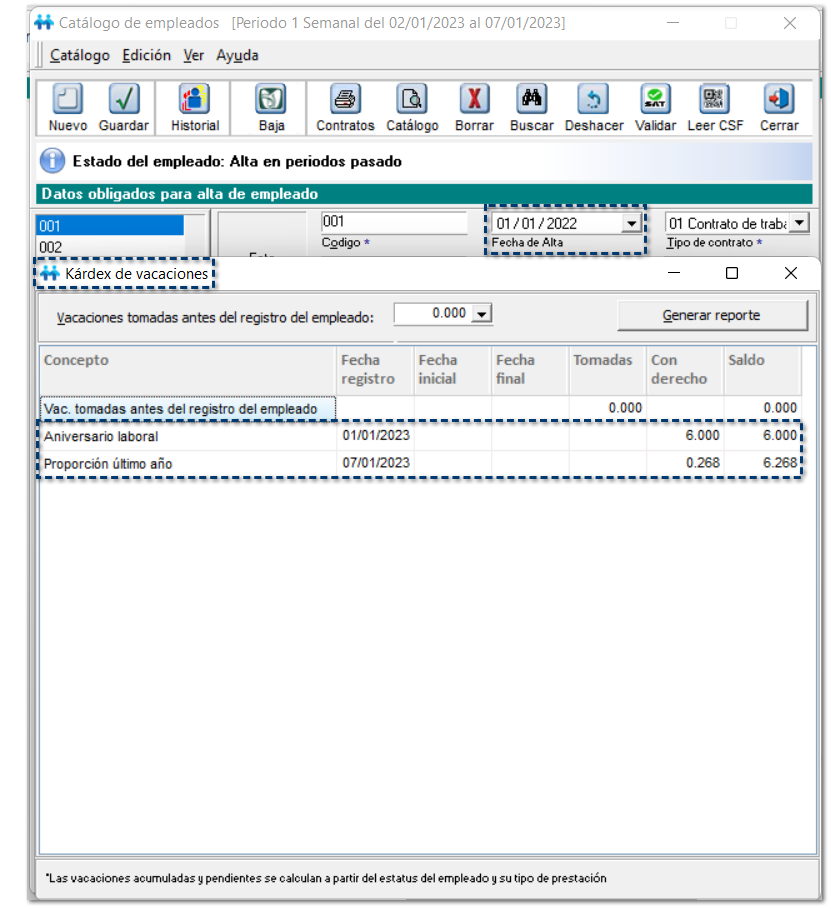Open the Historial toolbar icon
This screenshot has width=831, height=909.
click(x=194, y=100)
